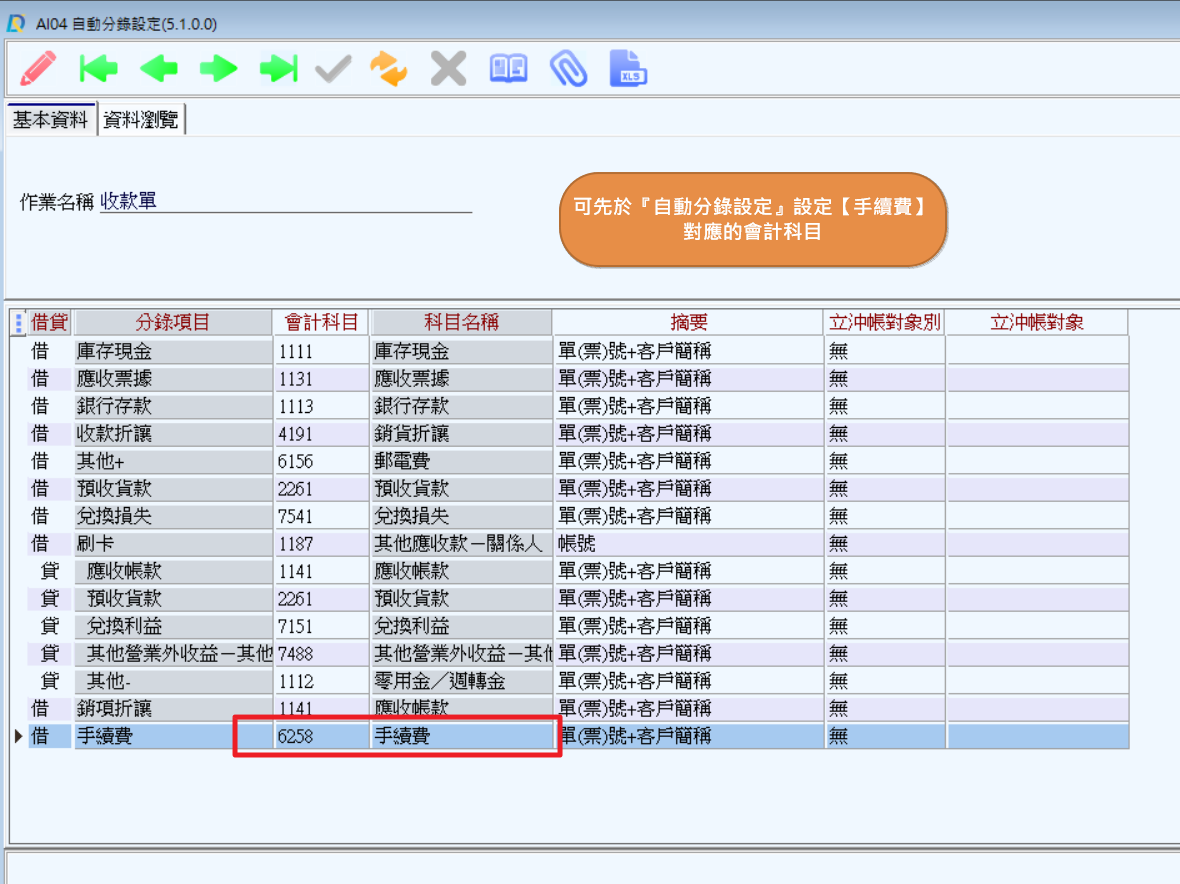Click the checkmark confirm icon
1180x884 pixels.
333,69
